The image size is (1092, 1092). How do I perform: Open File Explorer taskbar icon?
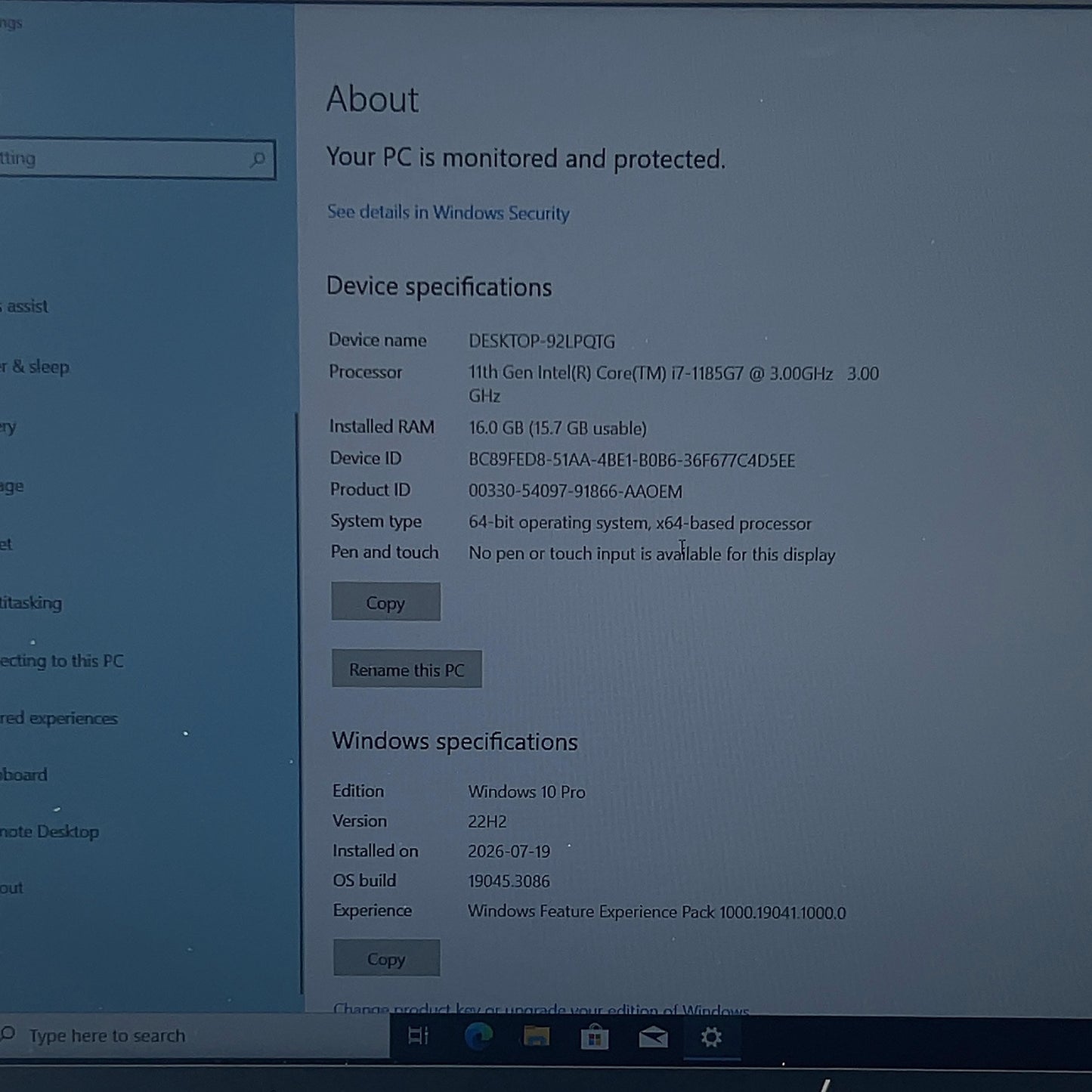536,1036
